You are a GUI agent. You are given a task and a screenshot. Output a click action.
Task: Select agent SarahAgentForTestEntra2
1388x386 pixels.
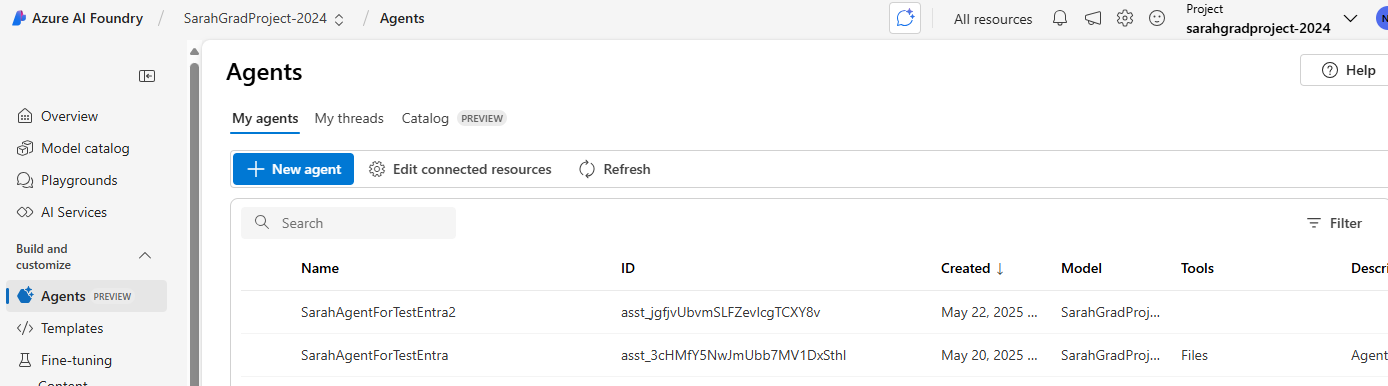(378, 312)
